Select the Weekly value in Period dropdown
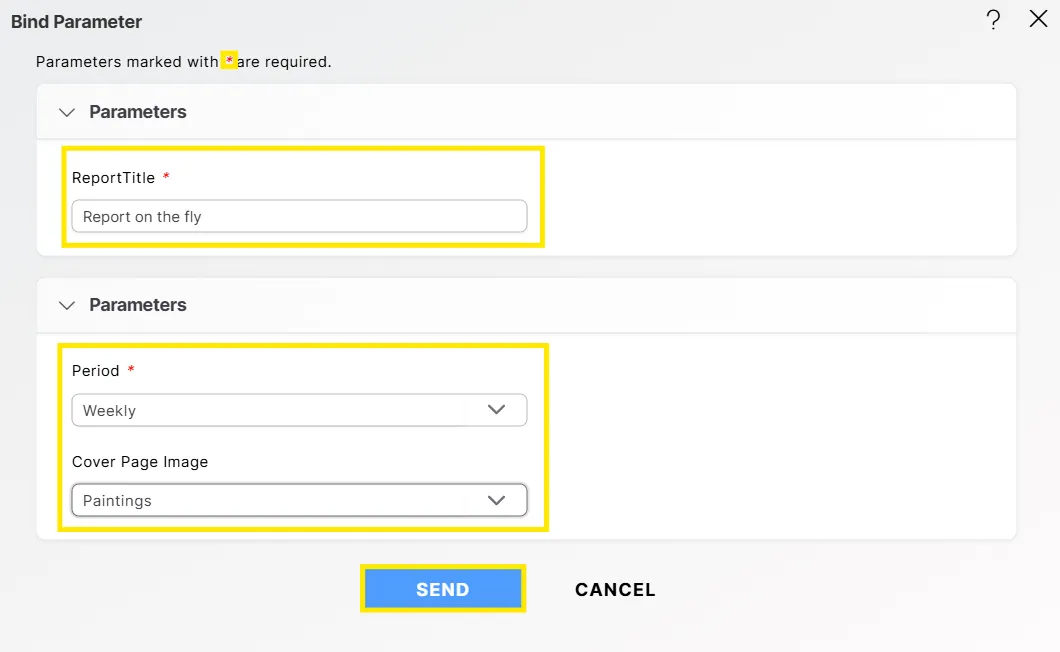Screen dimensions: 1060x652 [110, 410]
